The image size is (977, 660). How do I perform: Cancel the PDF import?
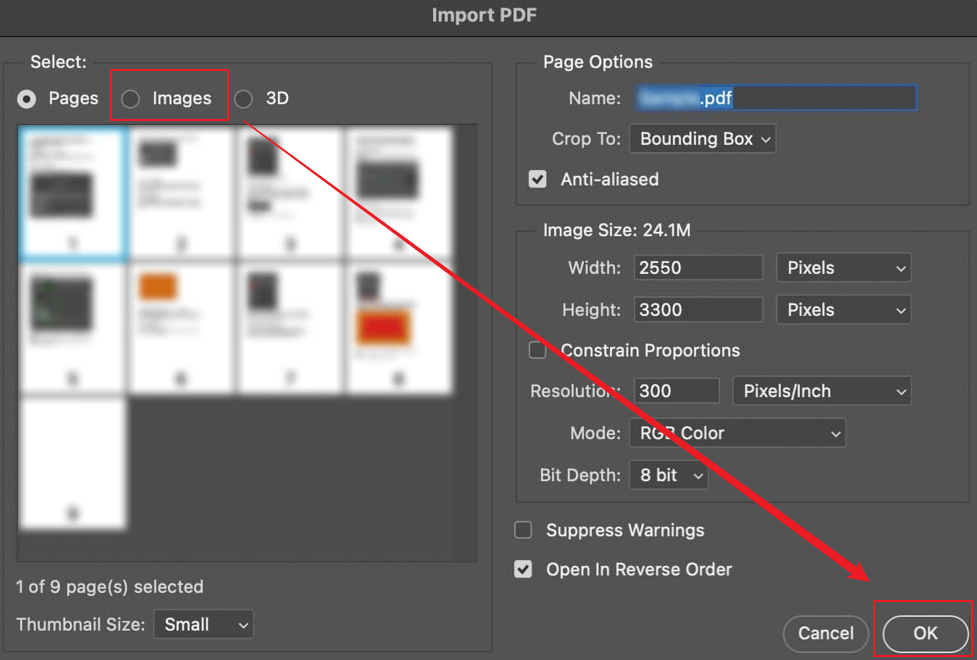(825, 632)
